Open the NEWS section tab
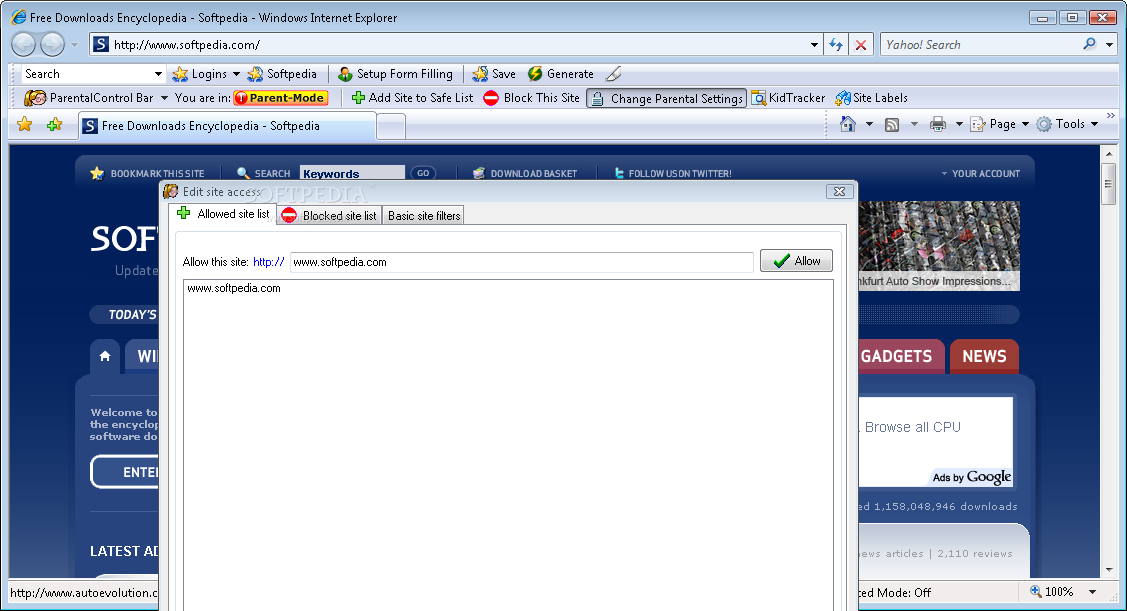Image resolution: width=1127 pixels, height=611 pixels. tap(984, 357)
